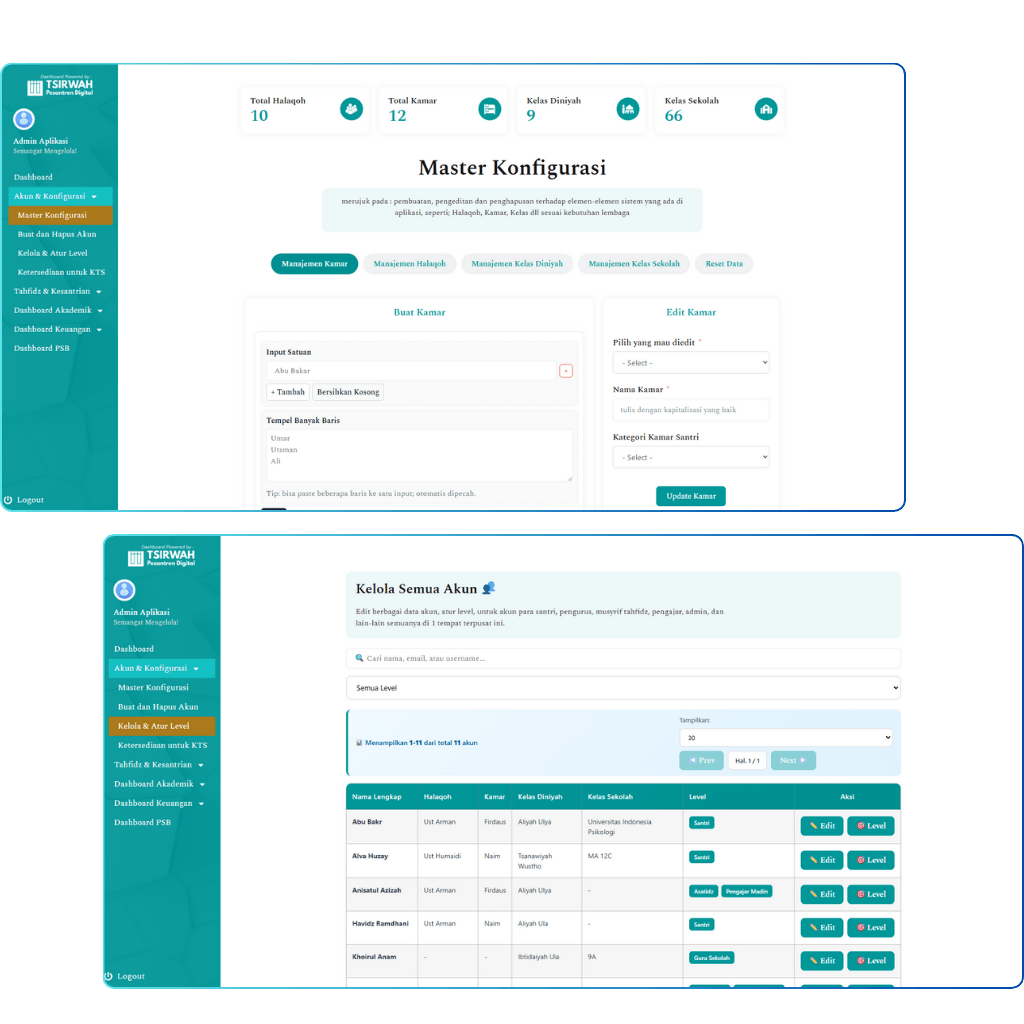Click the magnifier icon in the account search
Screen dimensions: 1024x1024
pos(359,658)
